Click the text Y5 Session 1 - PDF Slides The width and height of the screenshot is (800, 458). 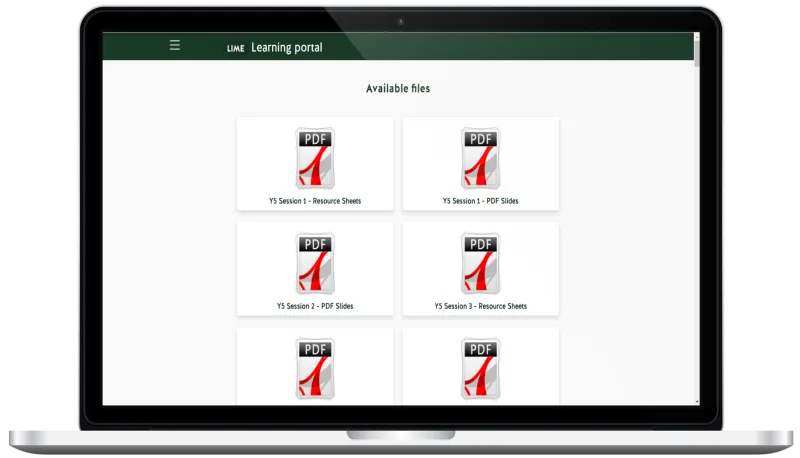tap(481, 201)
